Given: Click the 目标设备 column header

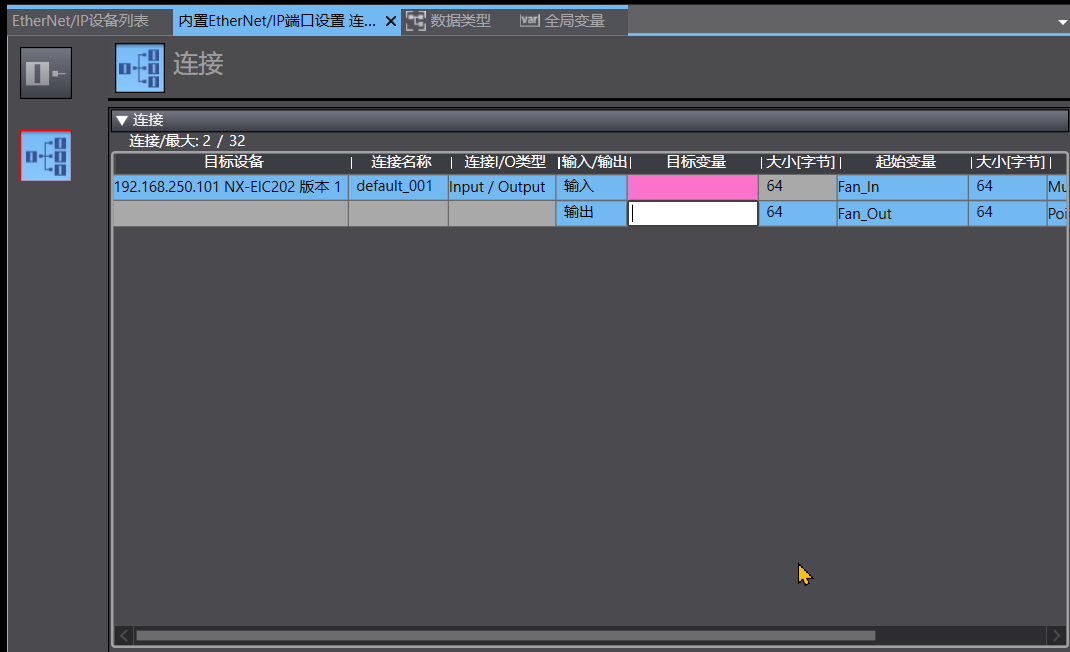Looking at the screenshot, I should [233, 162].
